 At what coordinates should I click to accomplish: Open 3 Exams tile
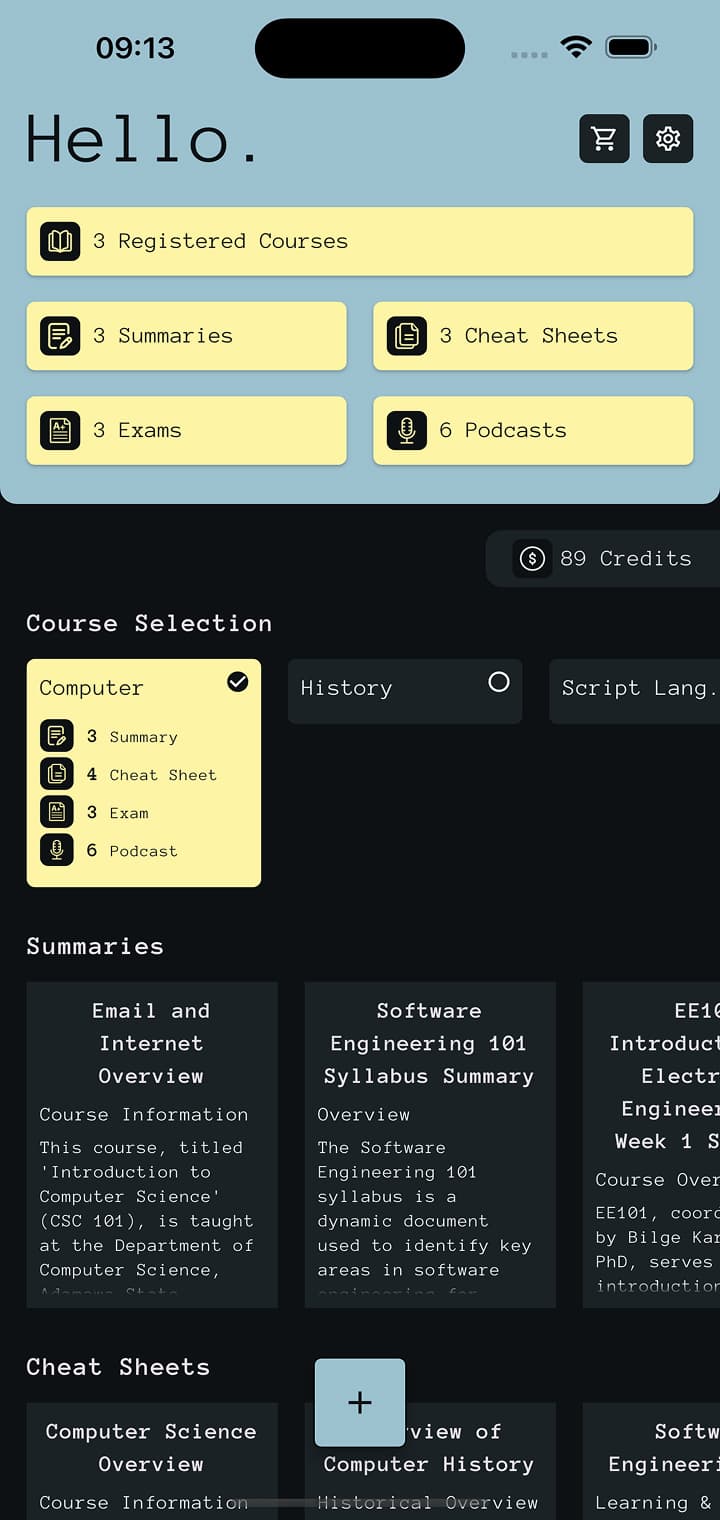(187, 431)
